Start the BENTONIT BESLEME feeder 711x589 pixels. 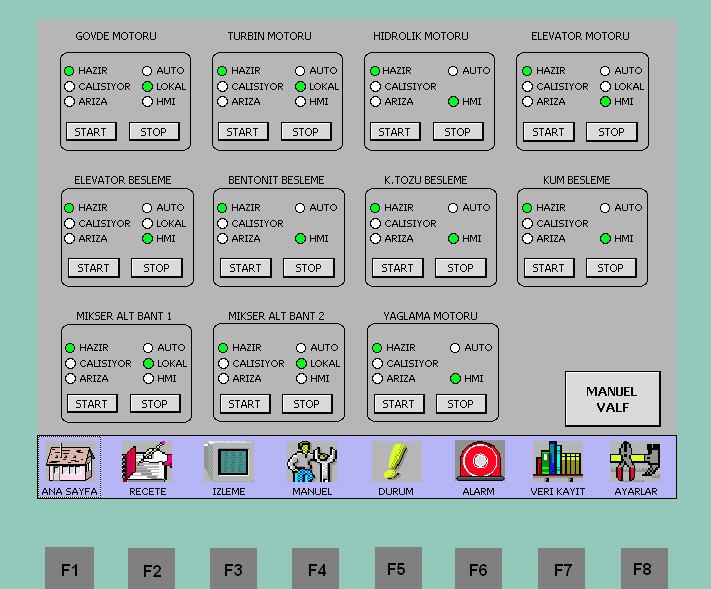pyautogui.click(x=246, y=268)
